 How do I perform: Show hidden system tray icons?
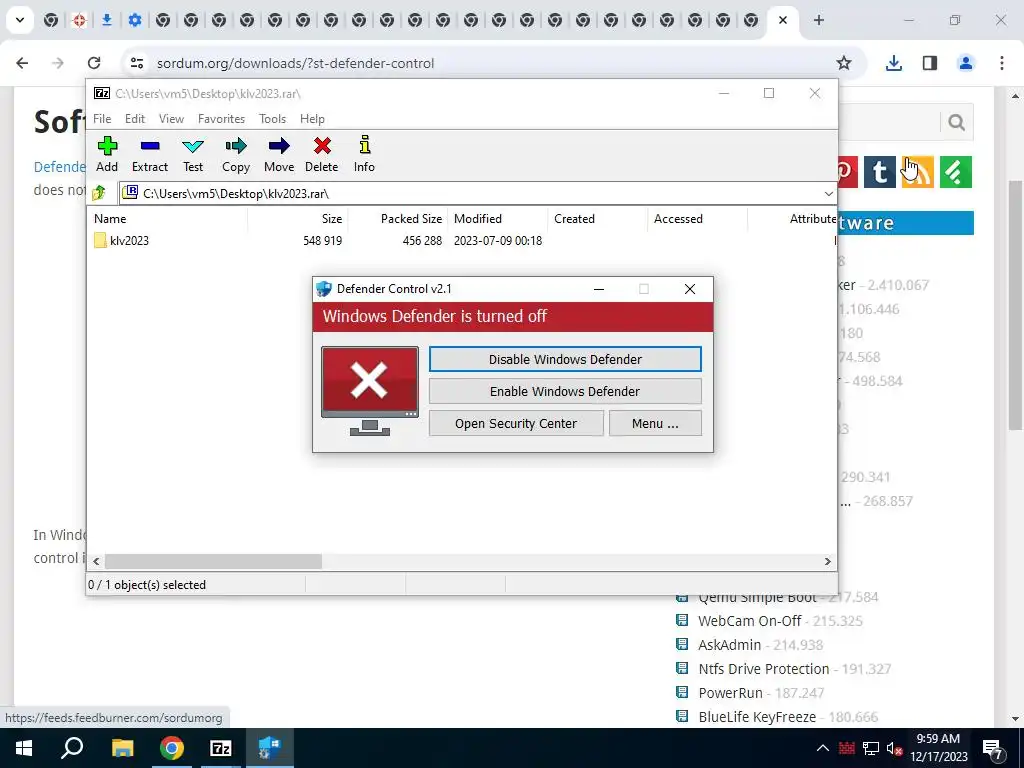tap(823, 748)
